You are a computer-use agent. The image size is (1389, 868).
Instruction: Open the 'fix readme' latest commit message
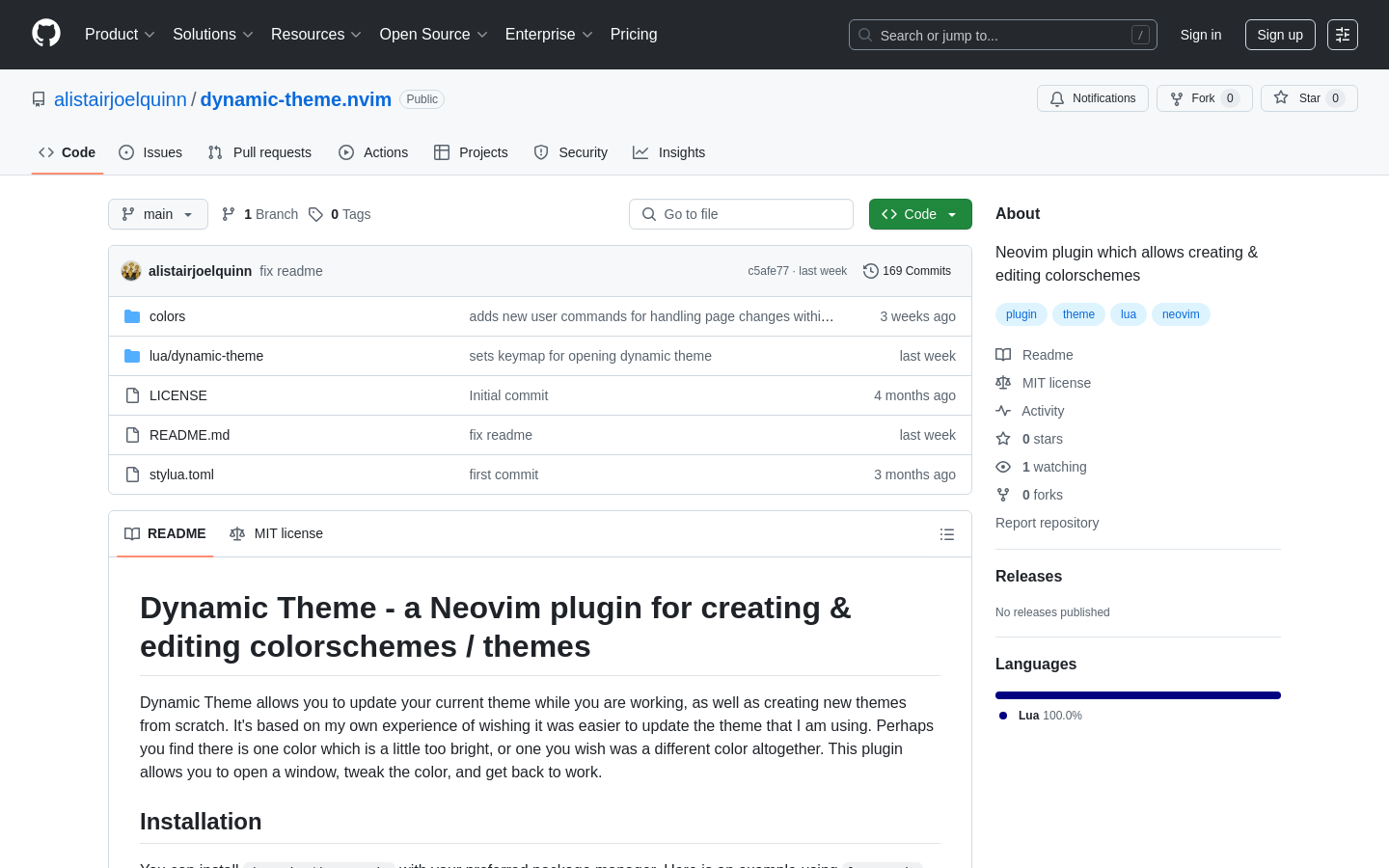point(291,271)
